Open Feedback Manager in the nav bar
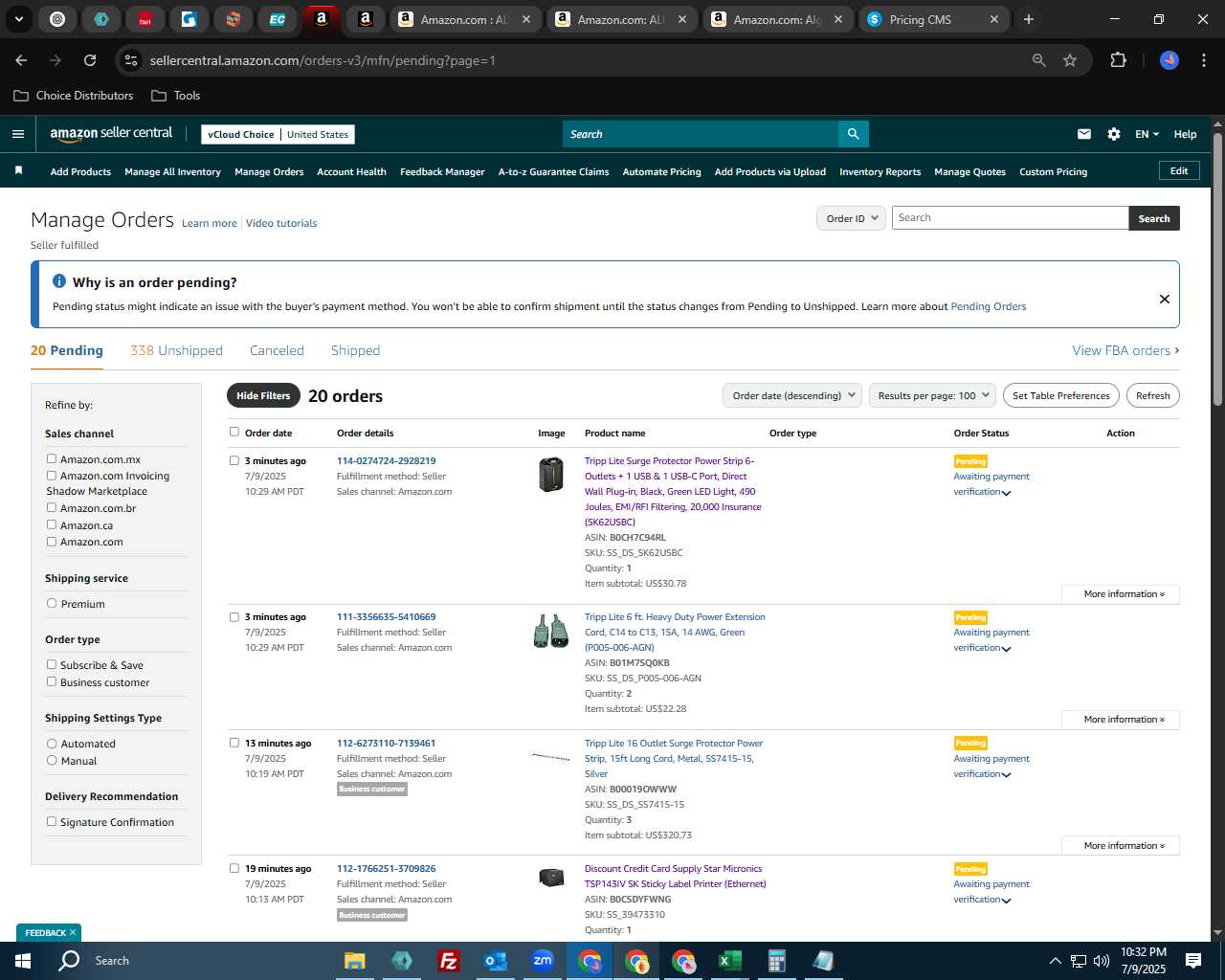This screenshot has height=980, width=1225. [442, 171]
